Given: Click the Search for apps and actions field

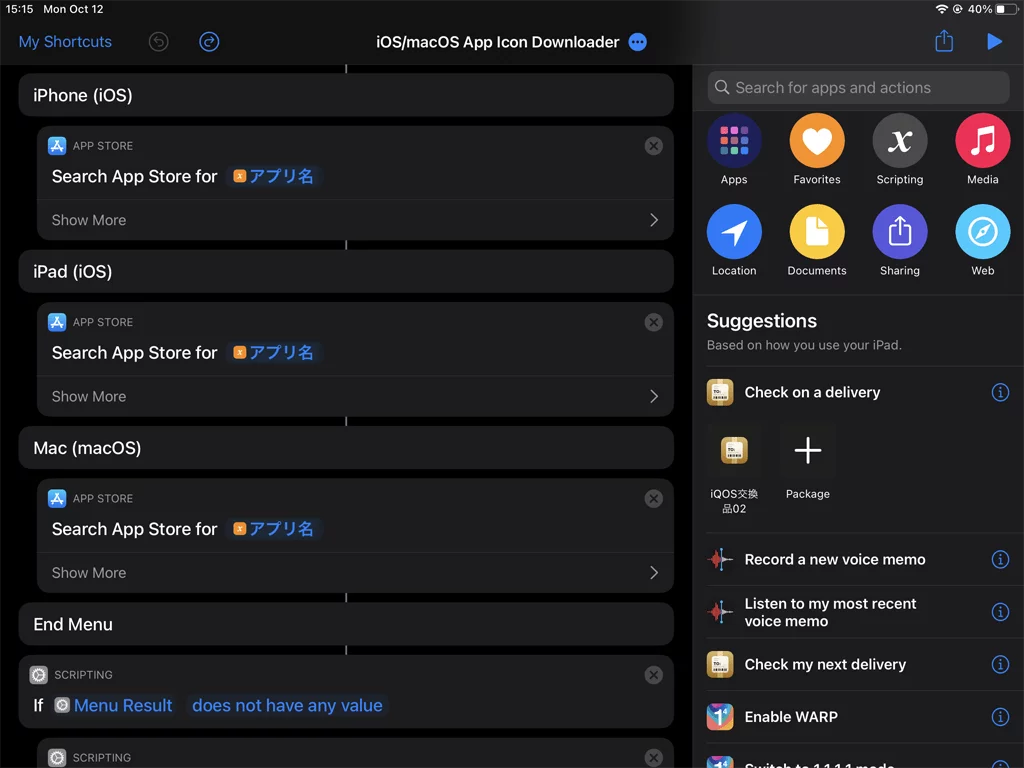Looking at the screenshot, I should [858, 88].
